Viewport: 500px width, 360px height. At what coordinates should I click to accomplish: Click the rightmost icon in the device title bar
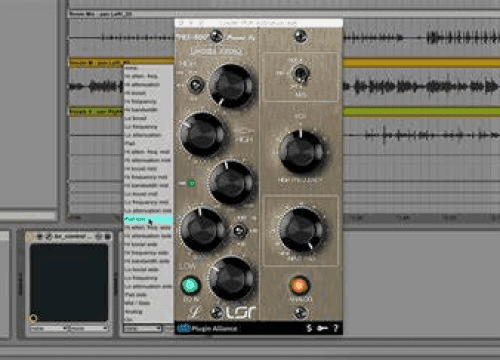tap(108, 237)
